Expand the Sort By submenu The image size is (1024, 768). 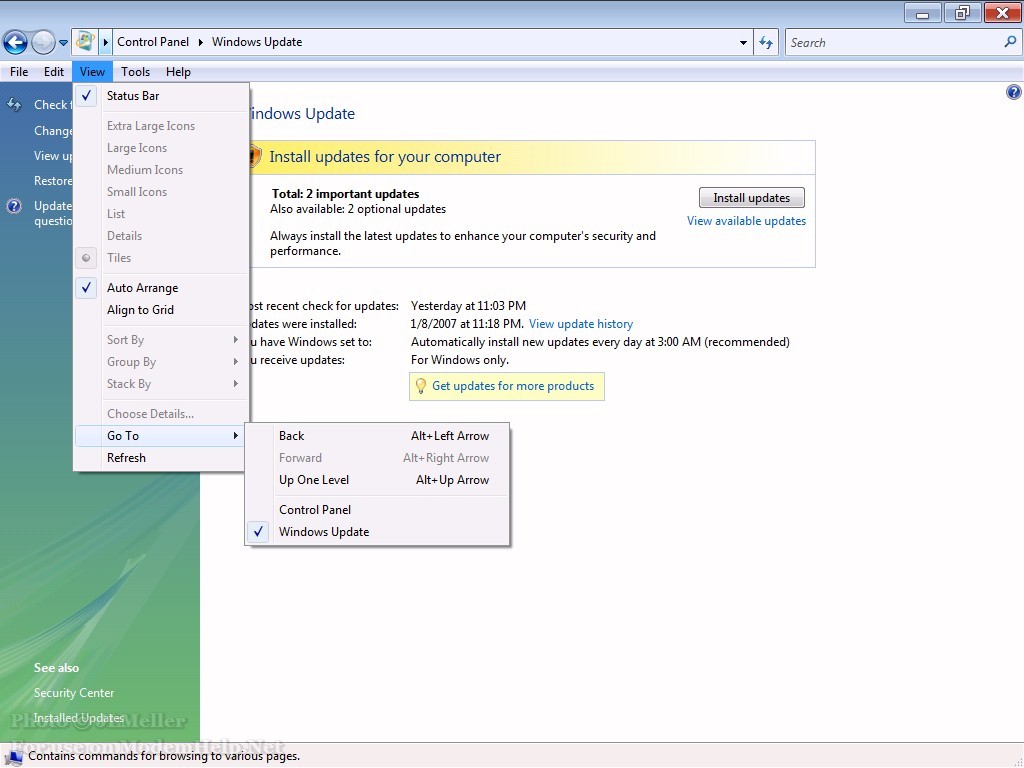click(161, 340)
